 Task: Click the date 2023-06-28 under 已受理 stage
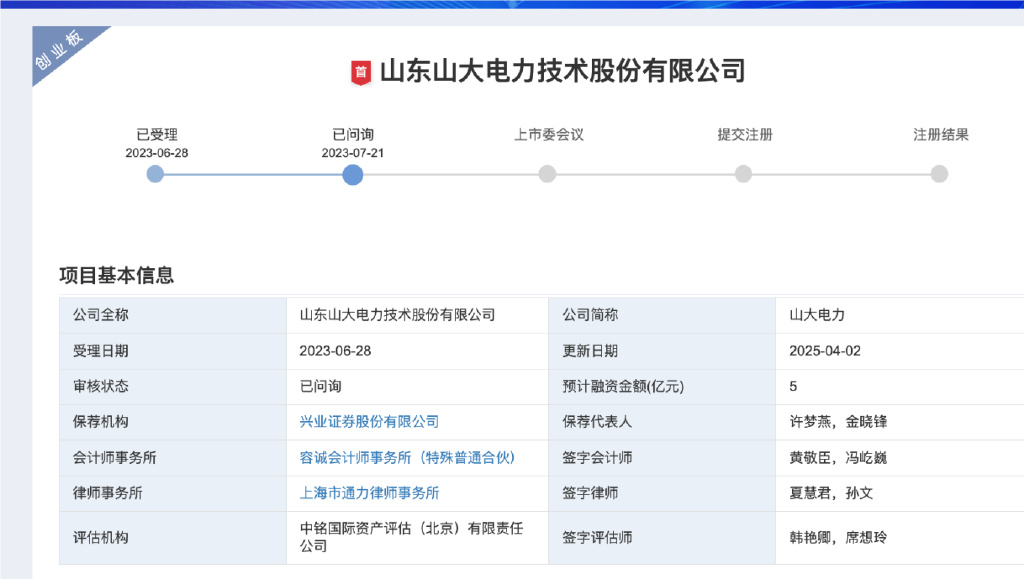pyautogui.click(x=157, y=153)
